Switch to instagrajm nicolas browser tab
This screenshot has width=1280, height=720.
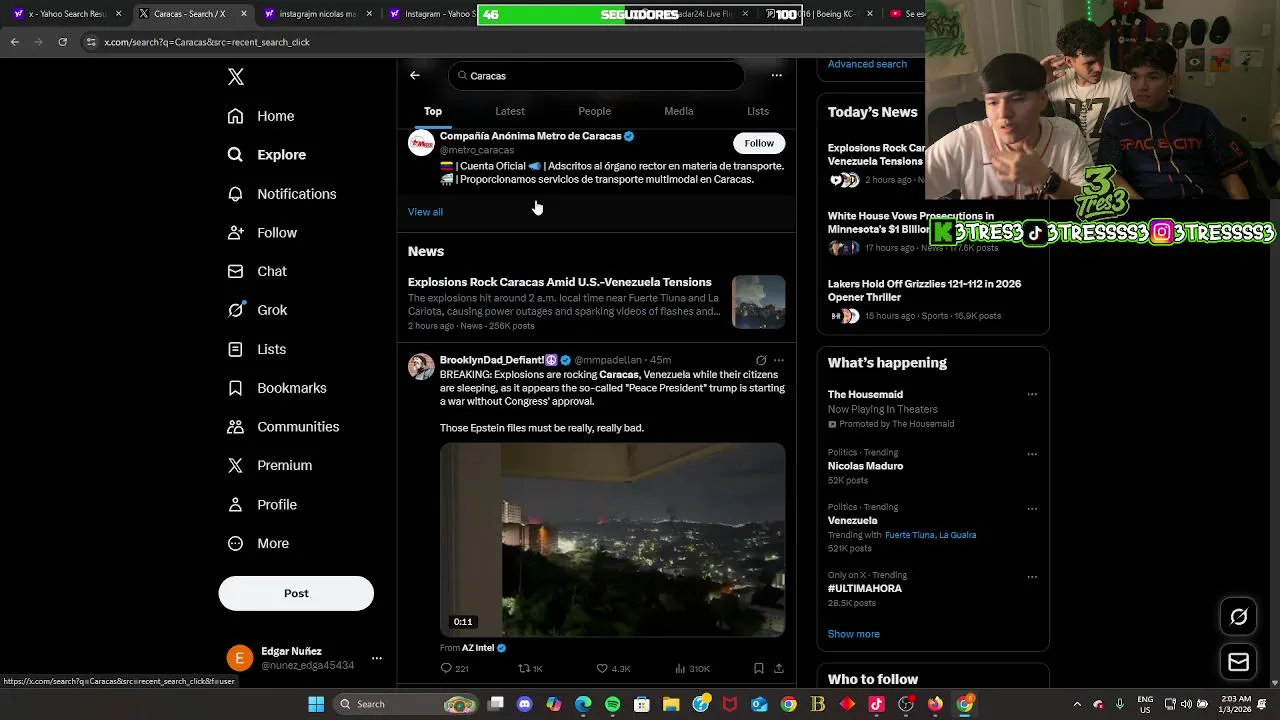tap(317, 14)
